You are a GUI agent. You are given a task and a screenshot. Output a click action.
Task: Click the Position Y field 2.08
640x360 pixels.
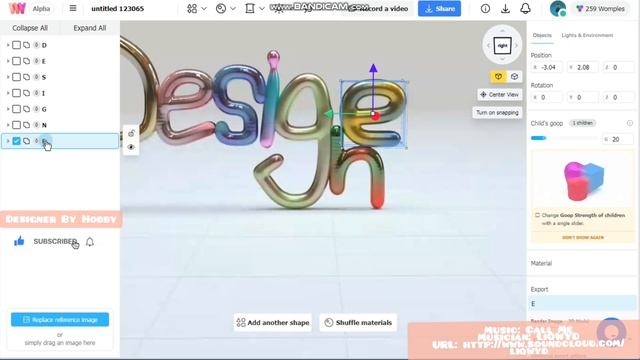[x=583, y=67]
